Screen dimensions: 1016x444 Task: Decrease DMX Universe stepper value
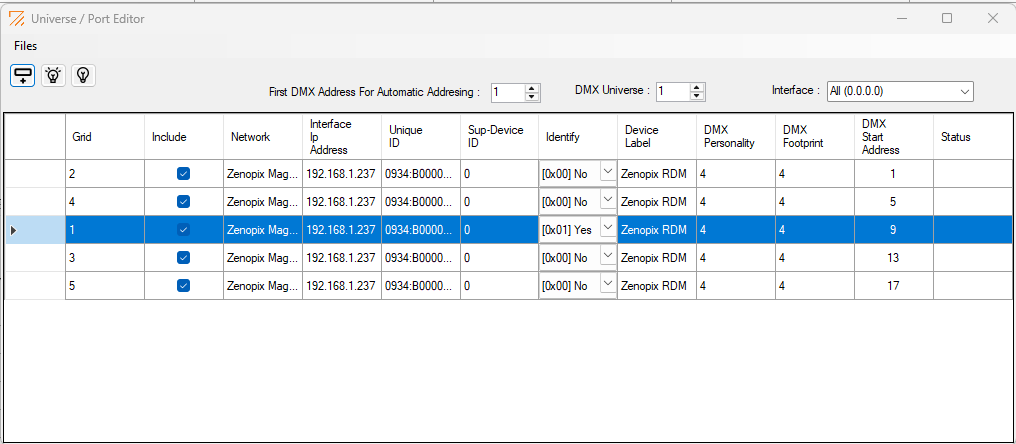pos(697,97)
